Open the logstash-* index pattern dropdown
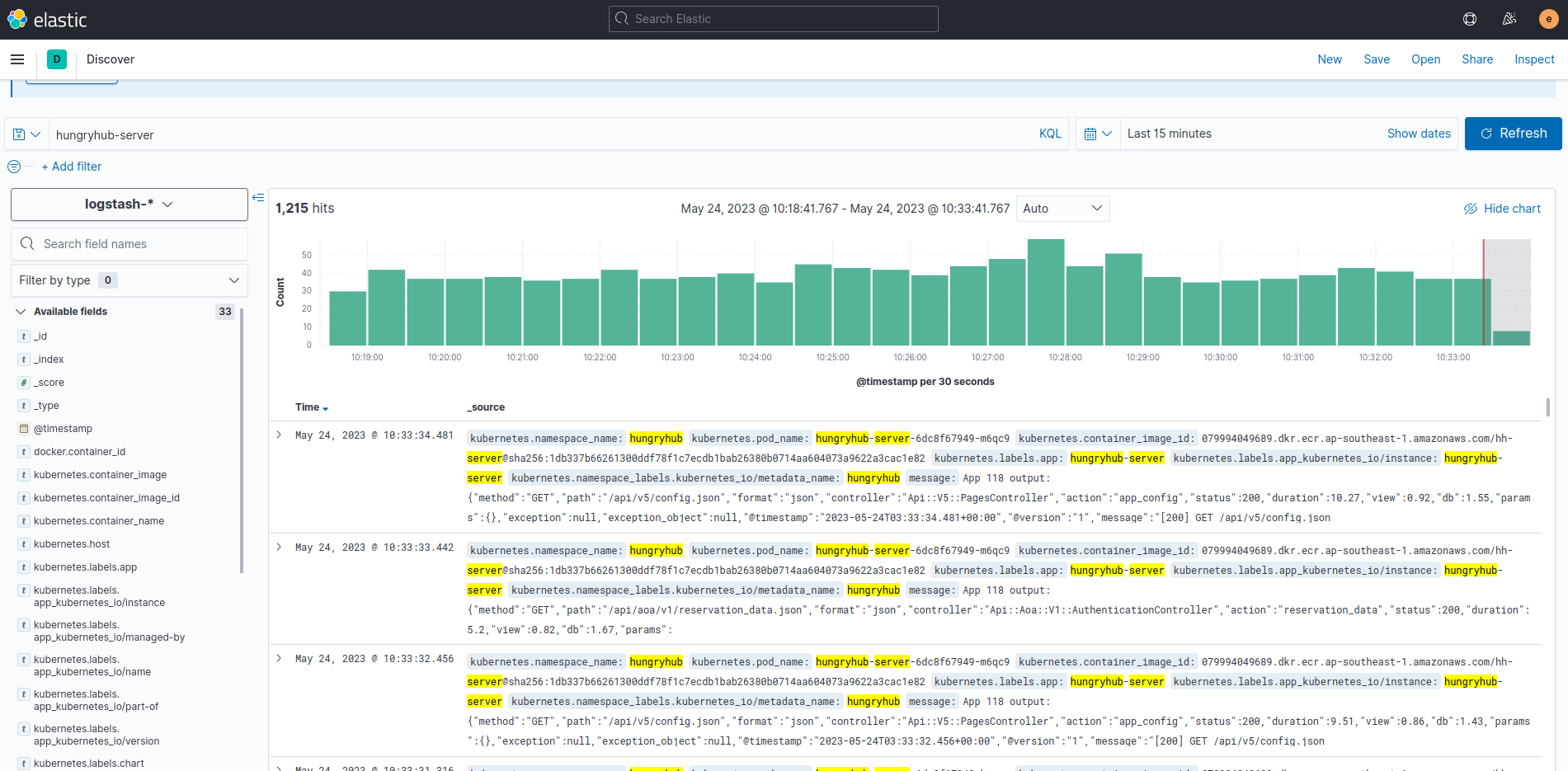This screenshot has width=1568, height=771. pos(129,205)
